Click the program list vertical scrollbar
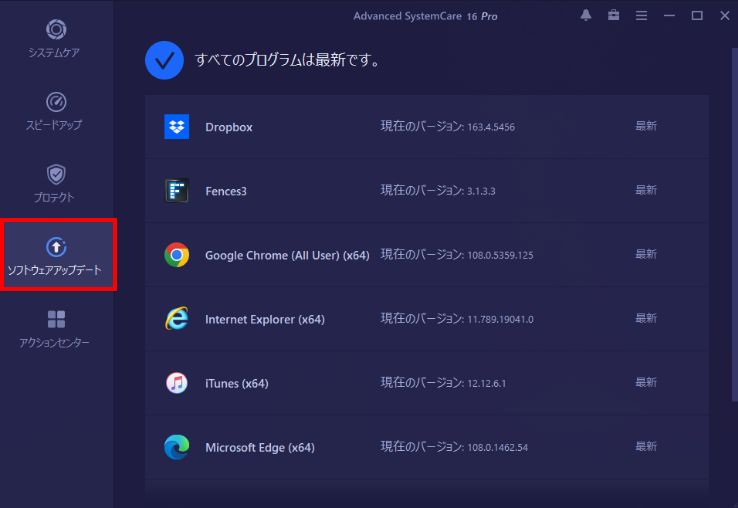Image resolution: width=738 pixels, height=508 pixels. [x=735, y=225]
